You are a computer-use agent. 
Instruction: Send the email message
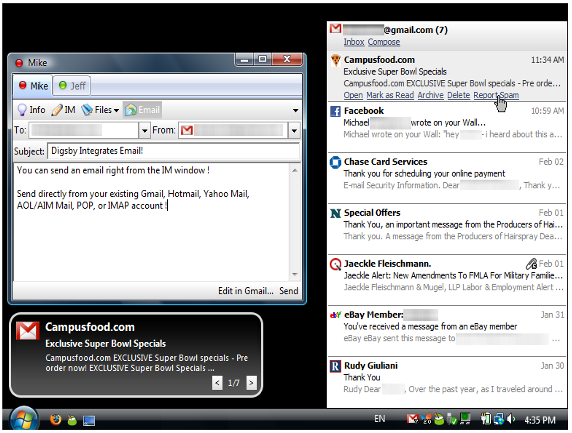point(289,291)
